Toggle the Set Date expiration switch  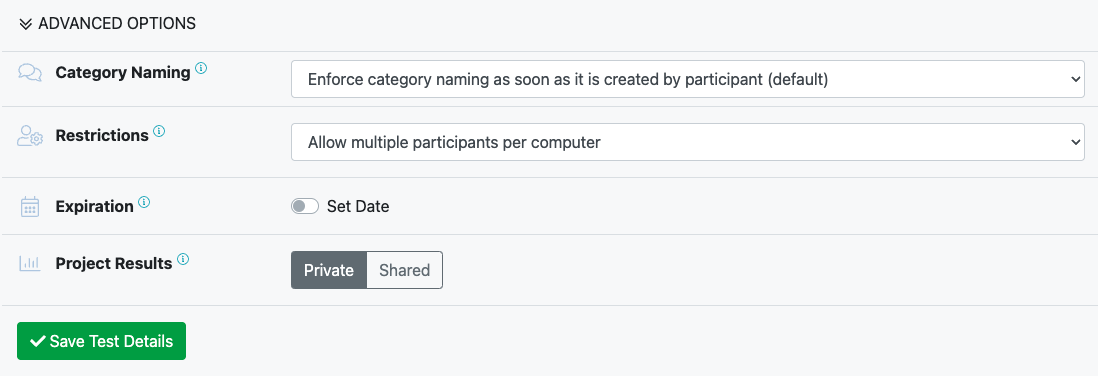point(305,206)
